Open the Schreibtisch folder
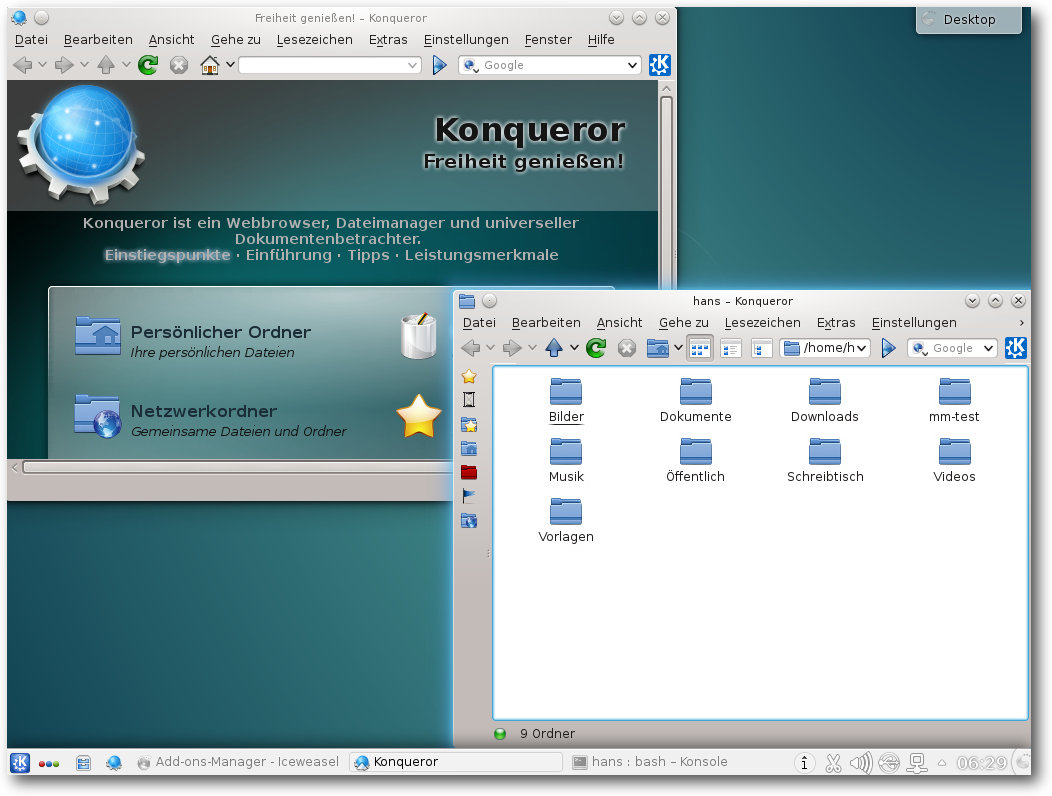 [825, 460]
